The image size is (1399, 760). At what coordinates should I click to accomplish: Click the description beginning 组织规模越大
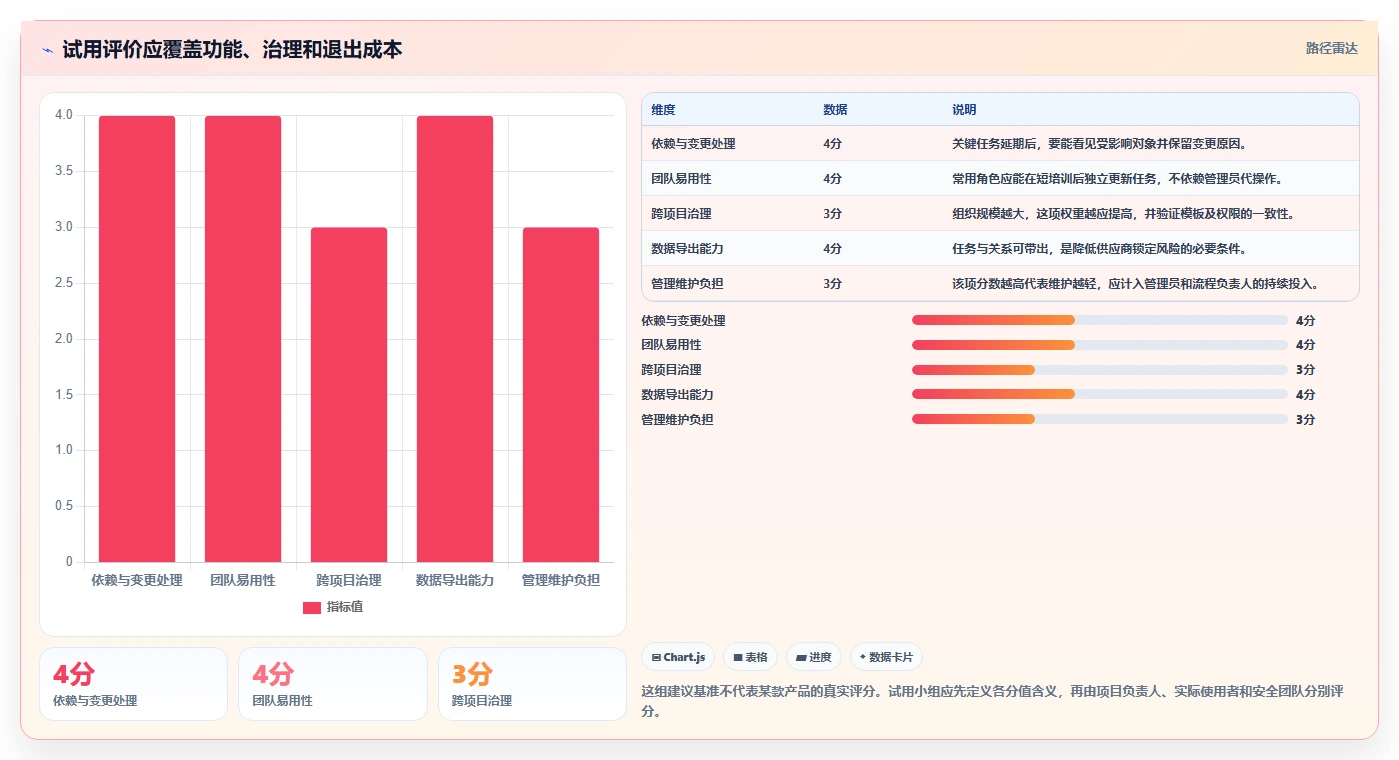pos(1123,214)
